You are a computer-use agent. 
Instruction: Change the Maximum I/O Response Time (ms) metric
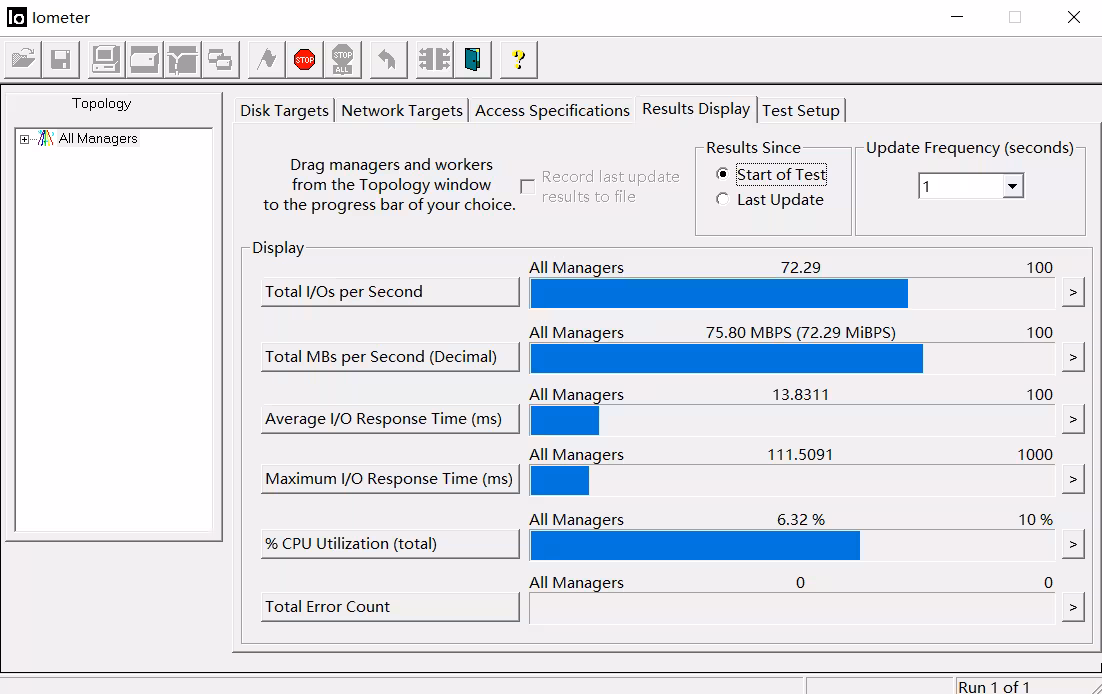pos(390,479)
